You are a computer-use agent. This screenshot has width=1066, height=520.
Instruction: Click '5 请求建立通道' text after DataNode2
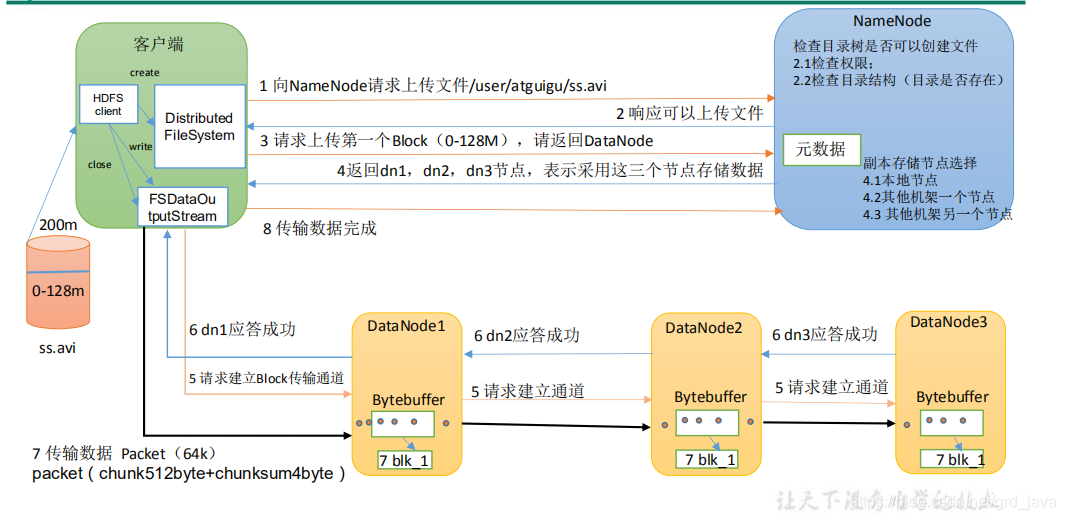832,388
